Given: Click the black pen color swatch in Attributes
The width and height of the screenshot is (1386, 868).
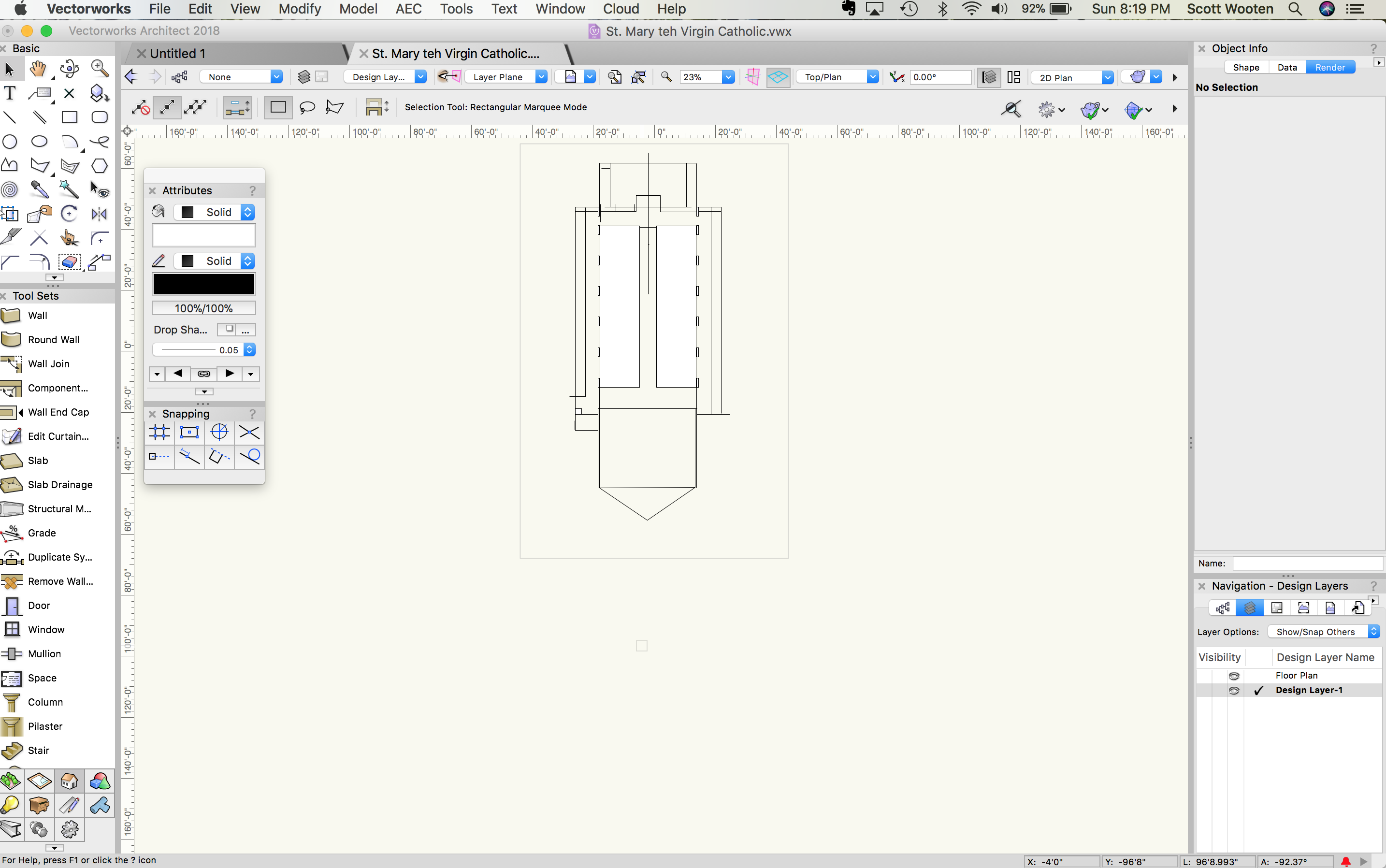Looking at the screenshot, I should 203,284.
